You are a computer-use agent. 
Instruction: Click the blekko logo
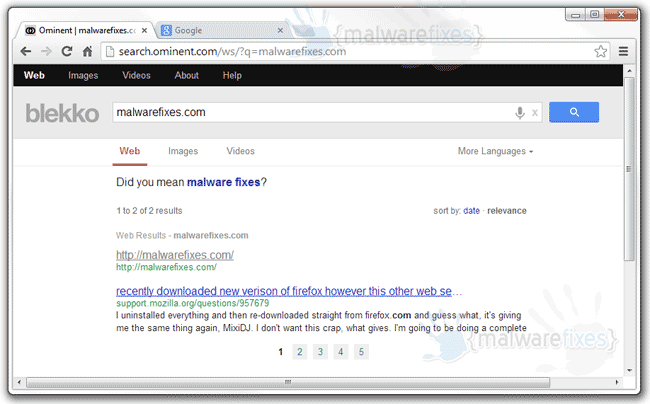pos(62,113)
